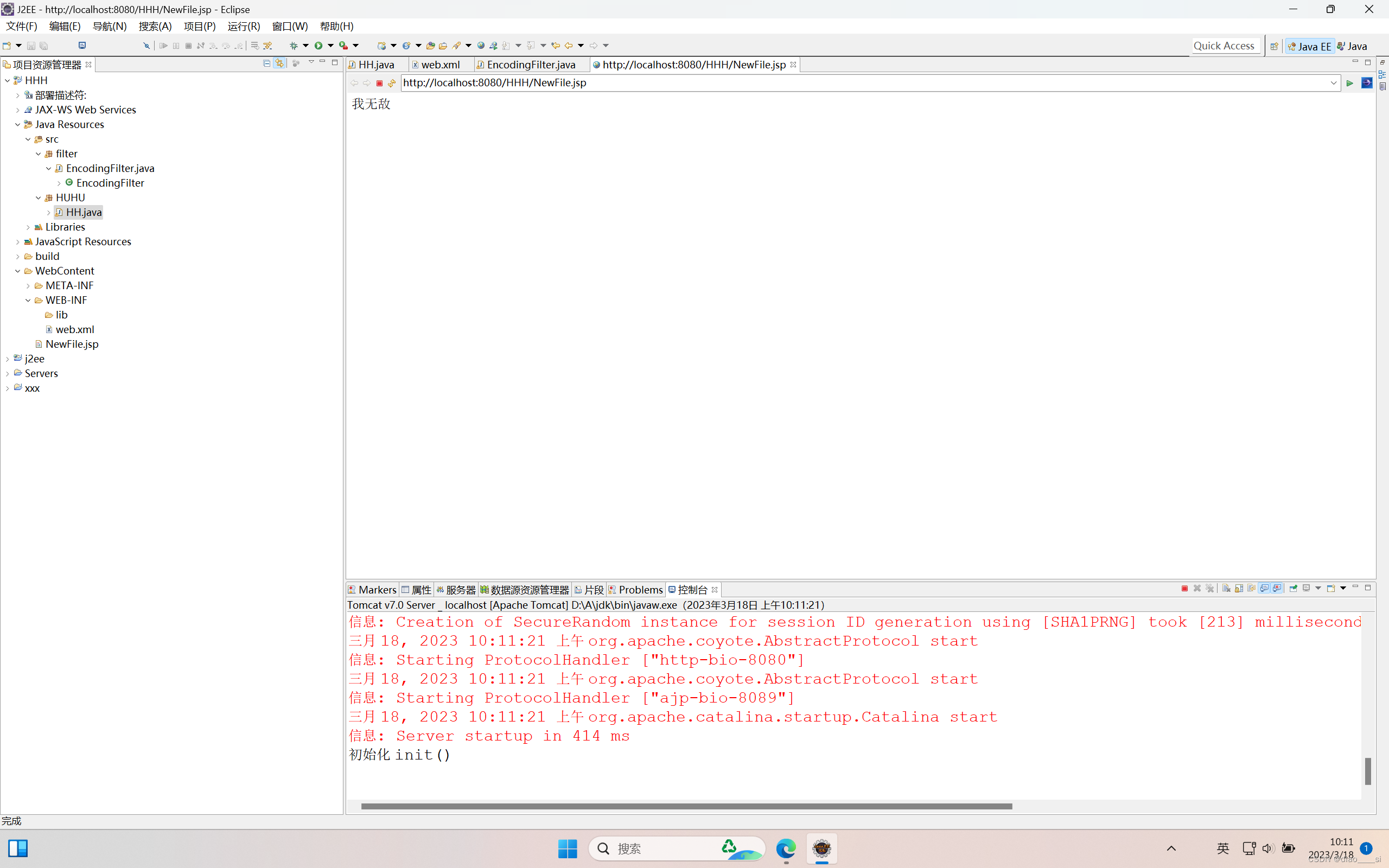The width and height of the screenshot is (1389, 868).
Task: Click the Clear Console icon
Action: point(1226,589)
